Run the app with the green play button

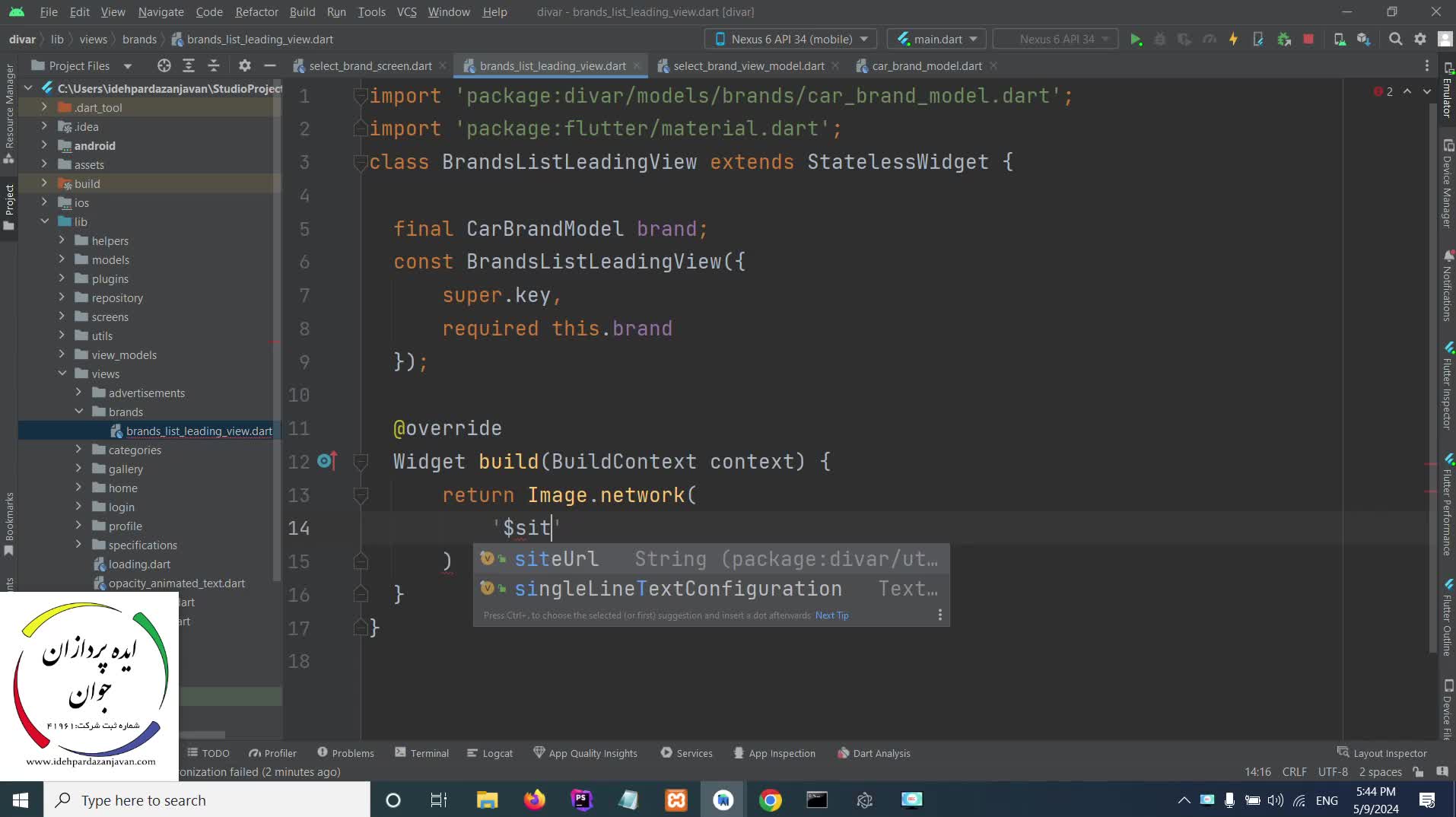(x=1136, y=40)
